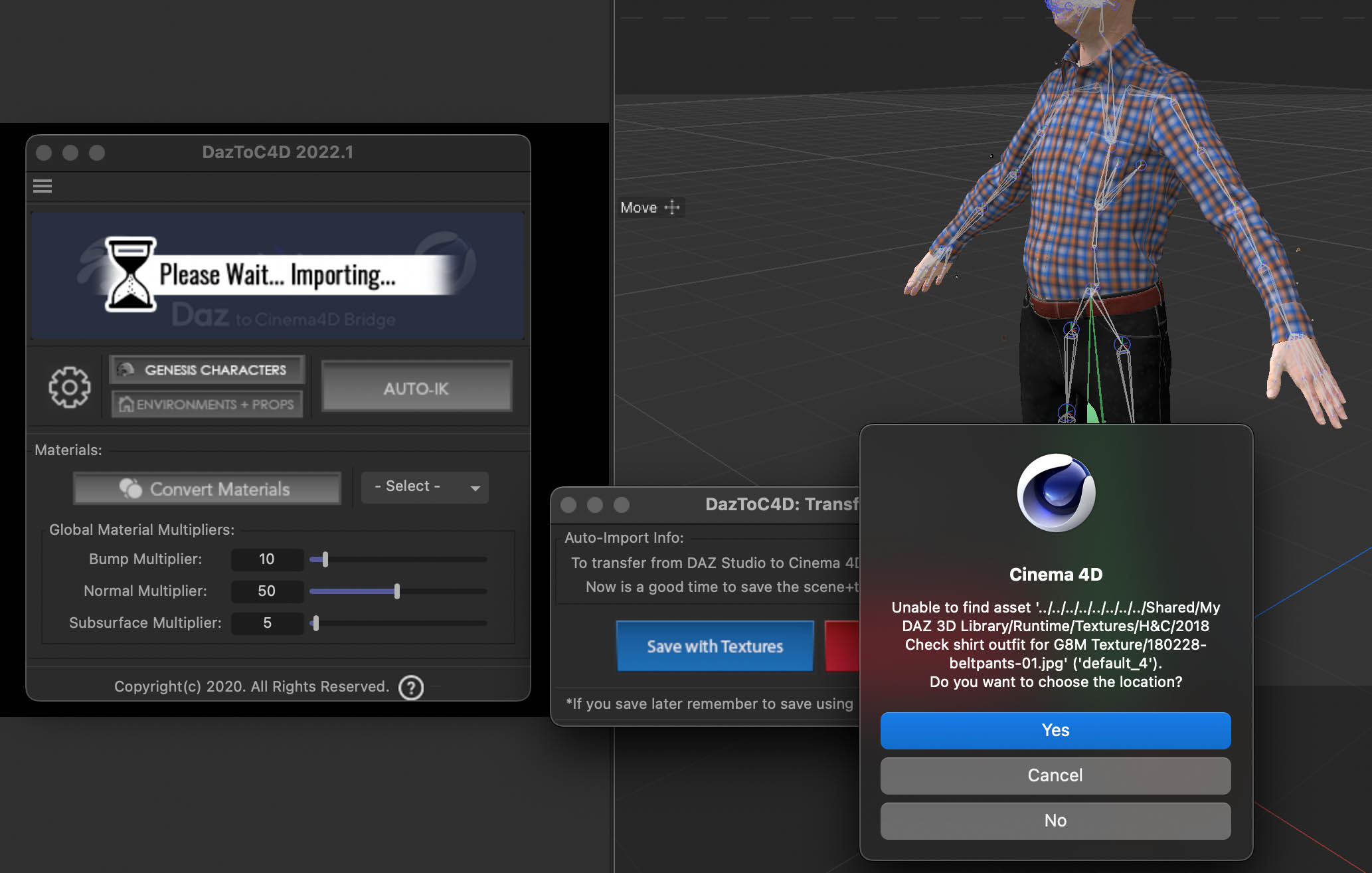Click Save with Textures button
This screenshot has height=873, width=1372.
click(715, 646)
